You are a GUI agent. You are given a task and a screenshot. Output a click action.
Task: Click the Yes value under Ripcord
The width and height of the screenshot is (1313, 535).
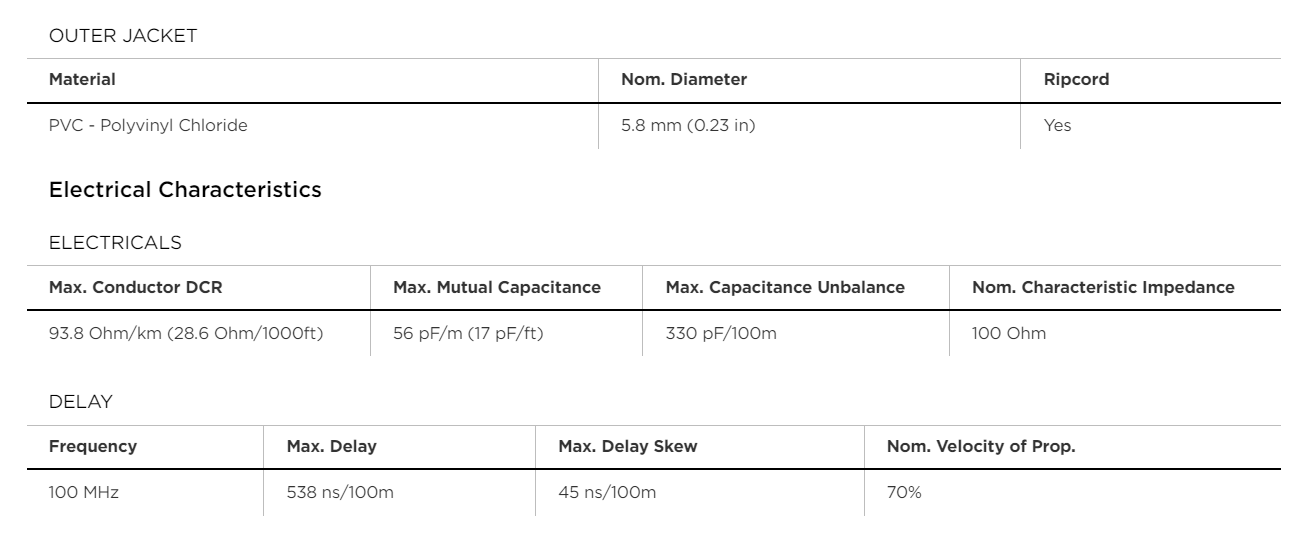[x=1057, y=126]
